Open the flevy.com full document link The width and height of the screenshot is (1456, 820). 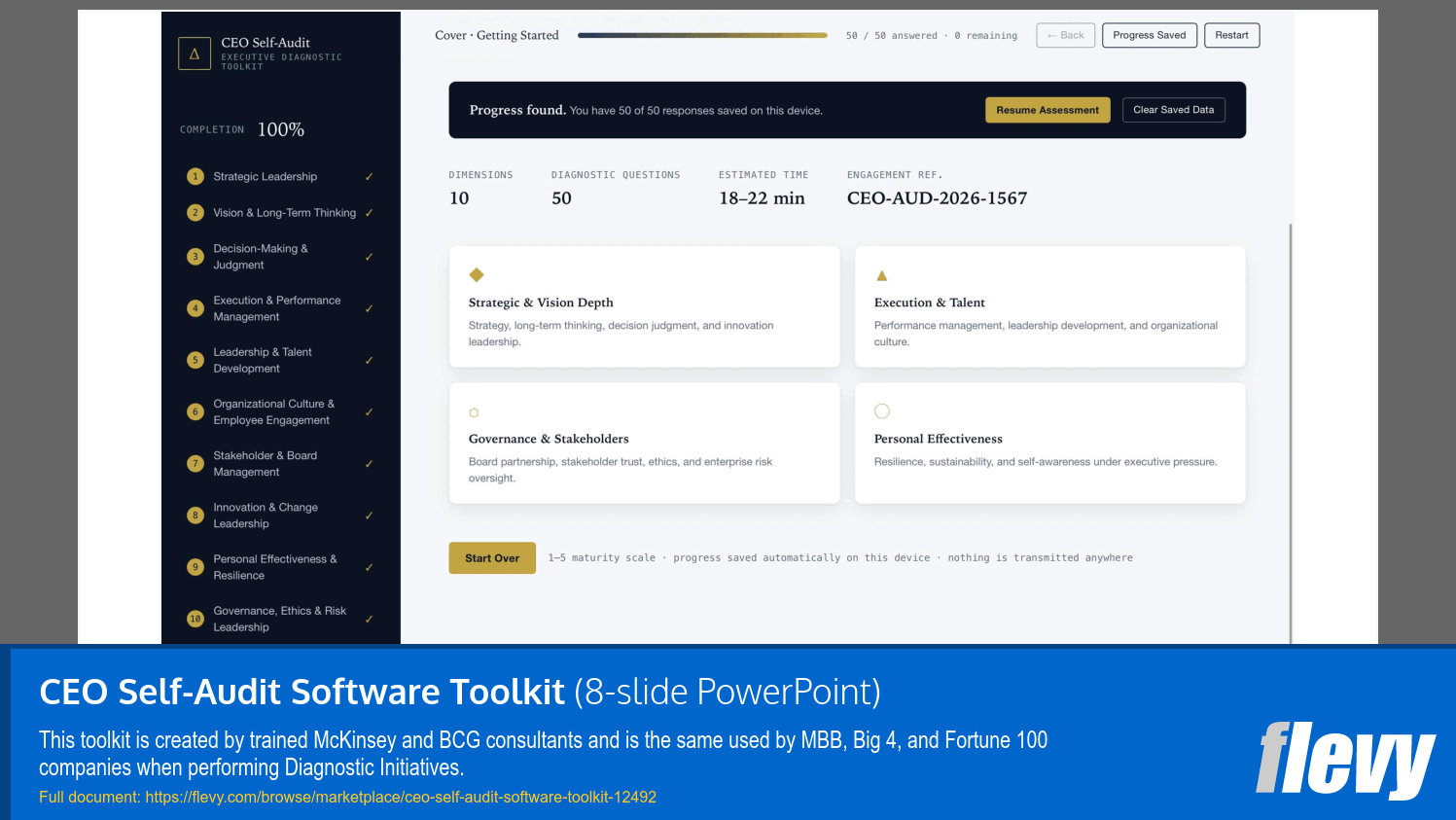point(401,797)
